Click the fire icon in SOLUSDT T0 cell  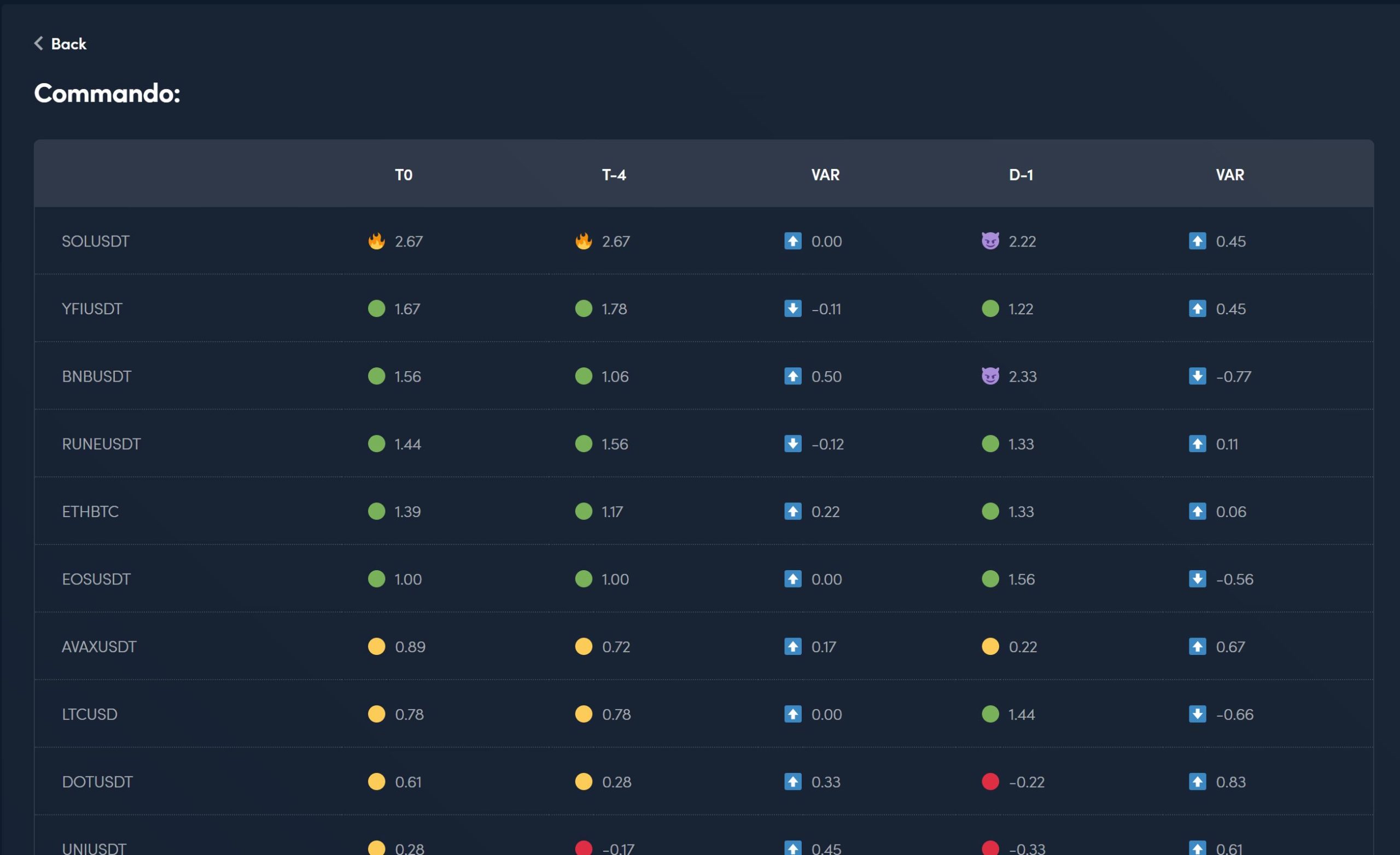coord(376,241)
